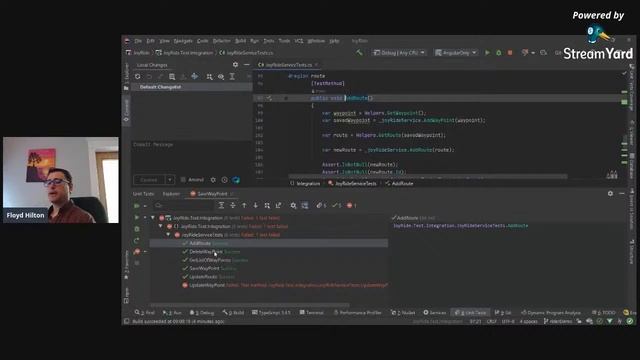Switch to Explorer tab in unit tests
Viewport: 640px width, 360px height.
(171, 194)
